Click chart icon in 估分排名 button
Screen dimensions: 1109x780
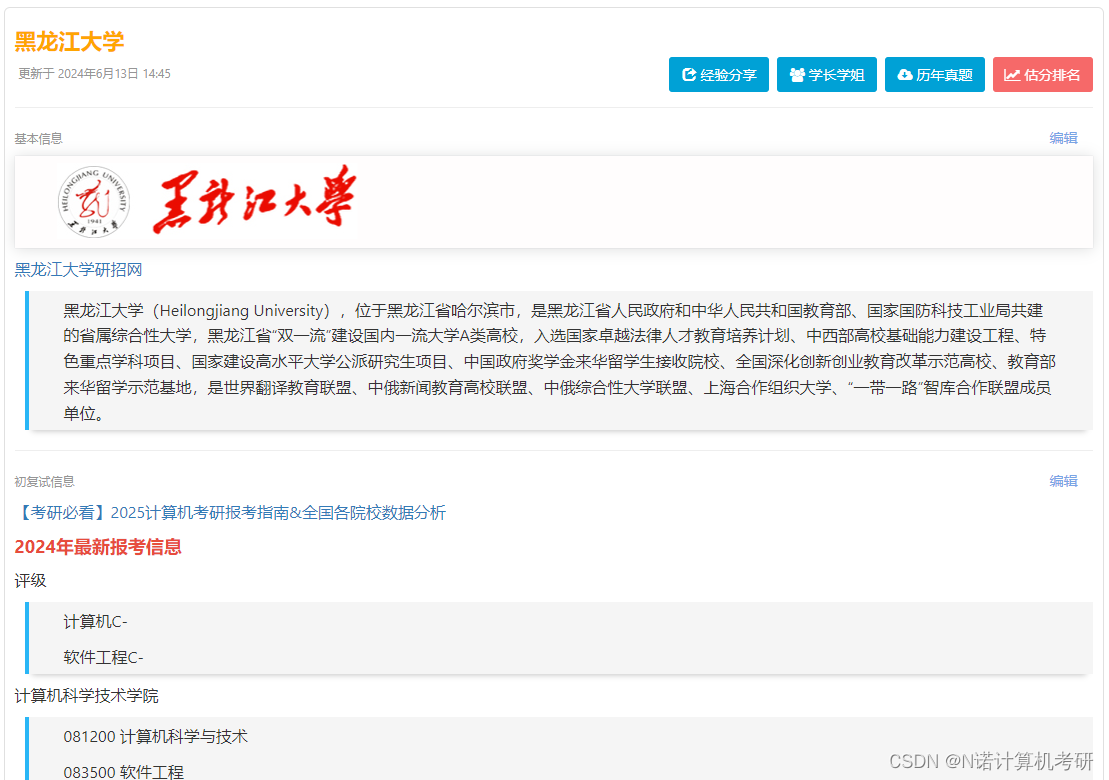click(x=1012, y=75)
